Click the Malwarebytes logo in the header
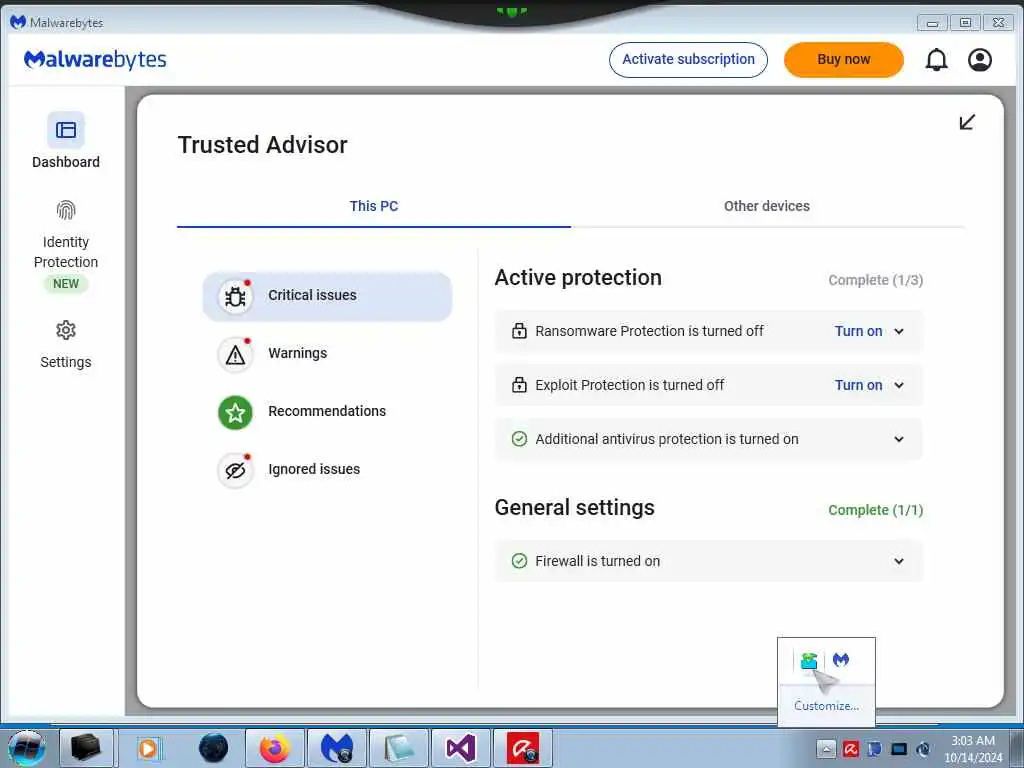The width and height of the screenshot is (1024, 768). [95, 59]
